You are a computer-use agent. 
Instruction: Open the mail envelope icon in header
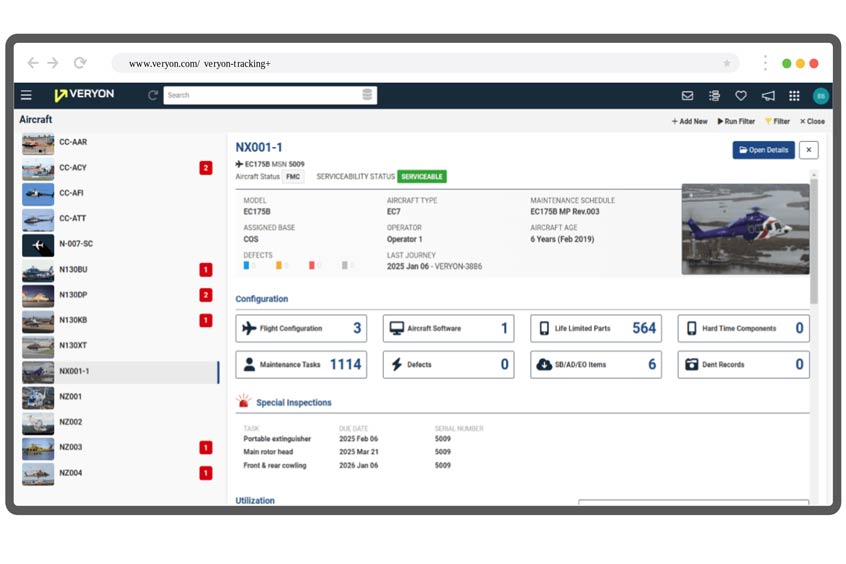click(687, 96)
